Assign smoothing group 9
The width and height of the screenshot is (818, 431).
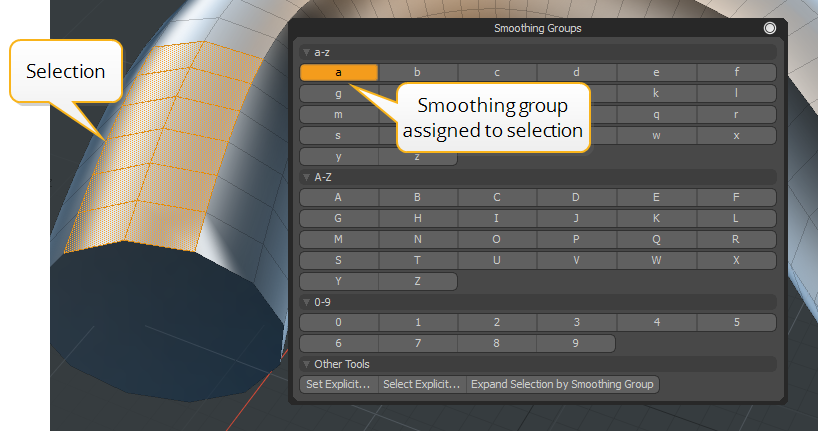[575, 343]
